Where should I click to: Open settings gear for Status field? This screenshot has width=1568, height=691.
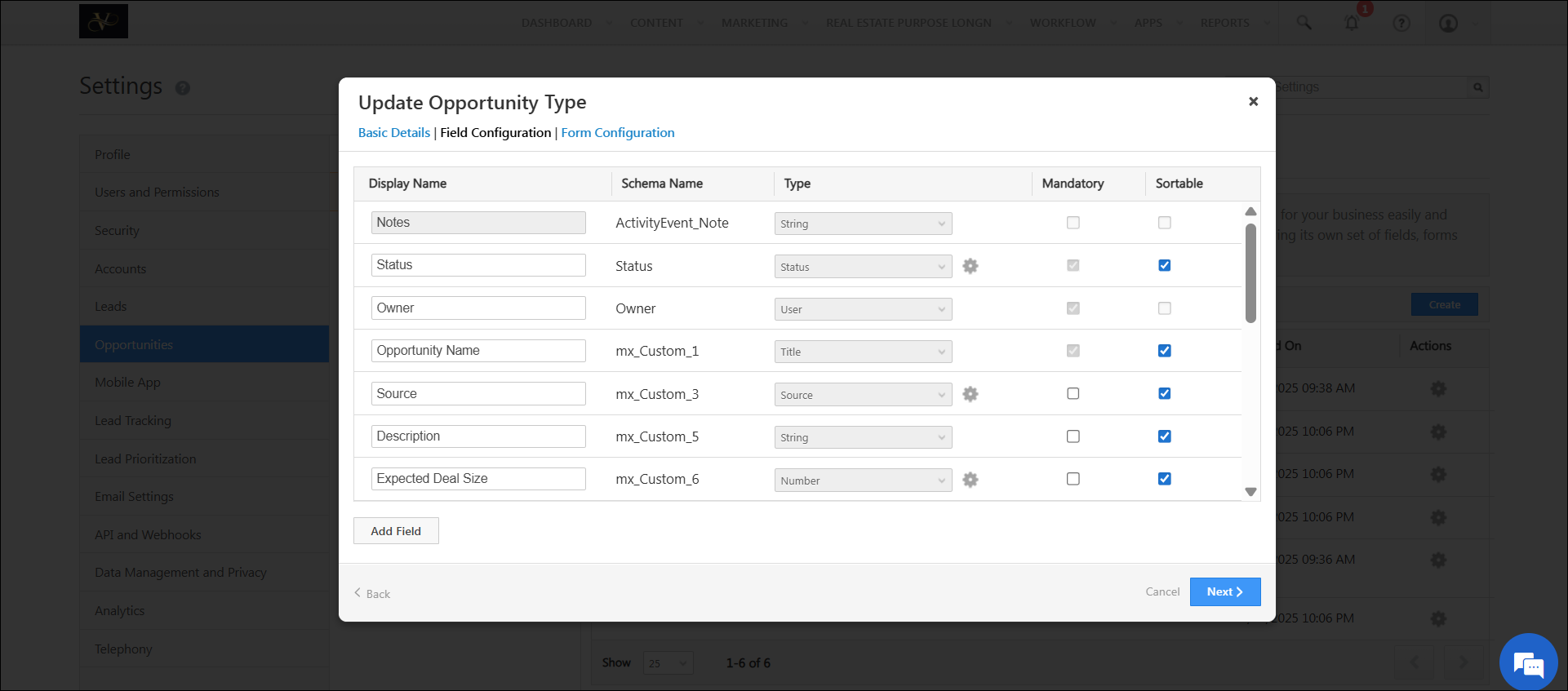pos(970,266)
